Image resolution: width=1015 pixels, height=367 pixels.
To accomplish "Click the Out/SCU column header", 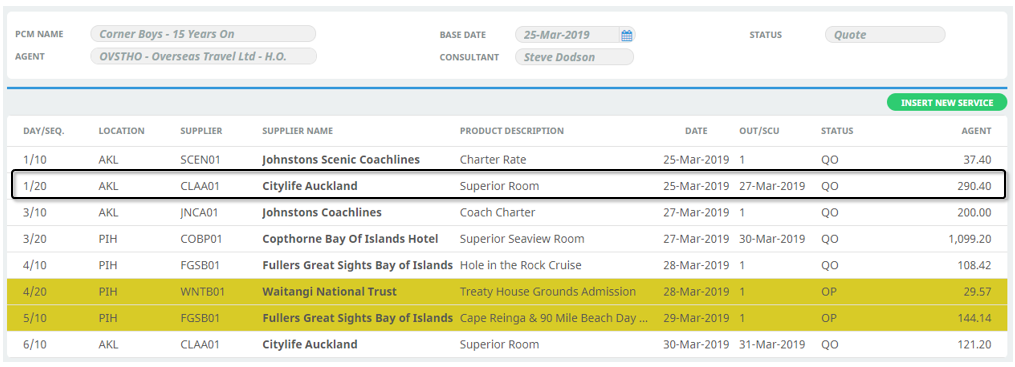I will coord(759,131).
